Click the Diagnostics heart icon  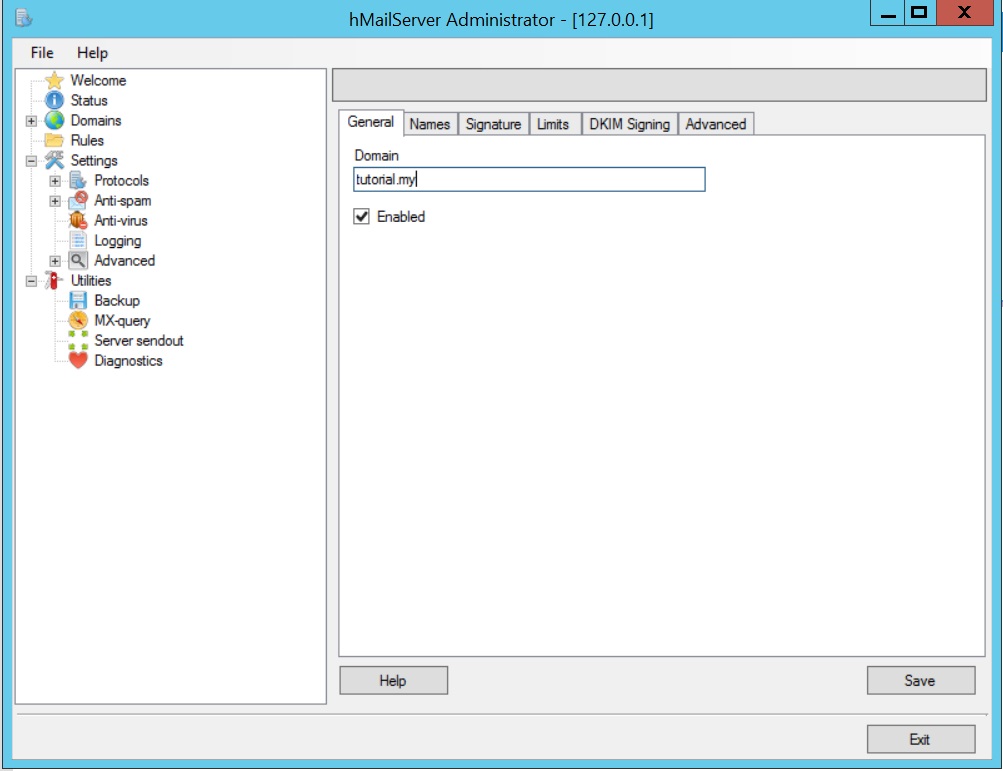[x=78, y=360]
